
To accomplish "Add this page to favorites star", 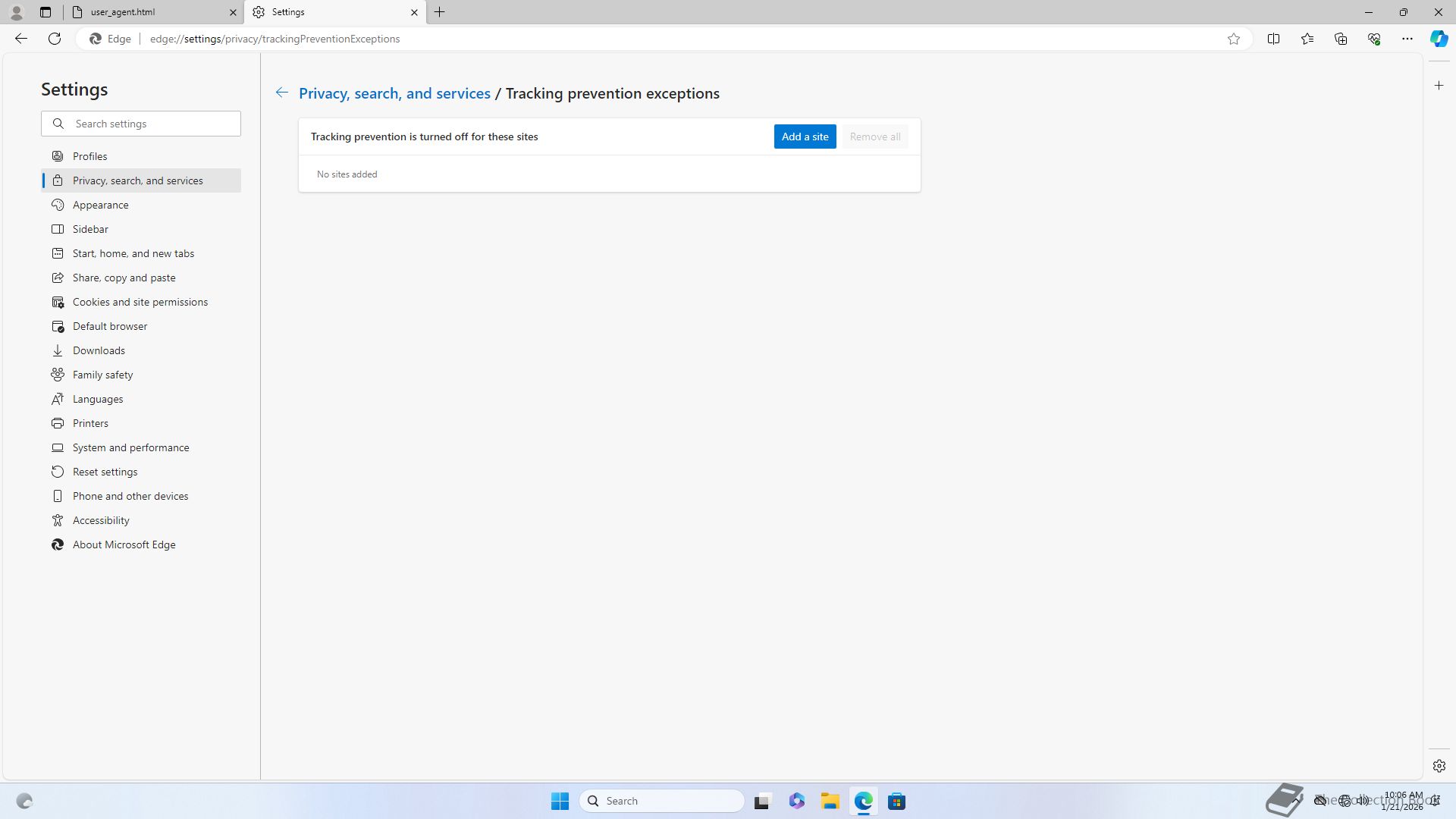I will [1234, 39].
